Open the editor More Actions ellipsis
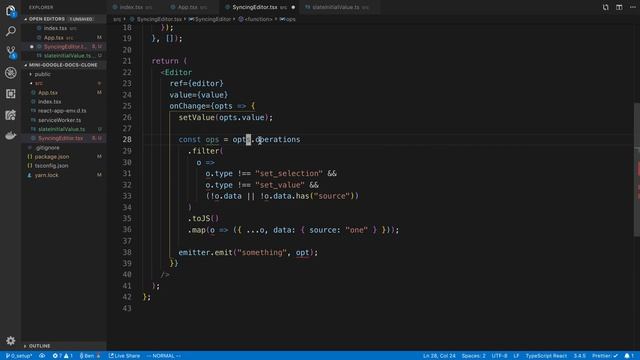 coord(633,7)
